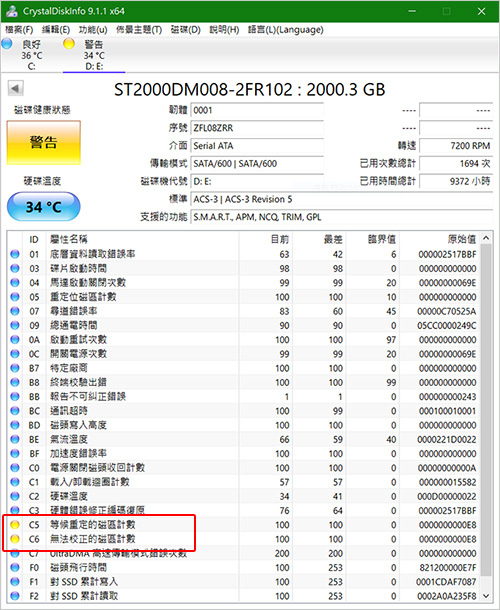
Task: Click the CrystalDiskInfo app icon in the title bar
Action: pyautogui.click(x=11, y=11)
